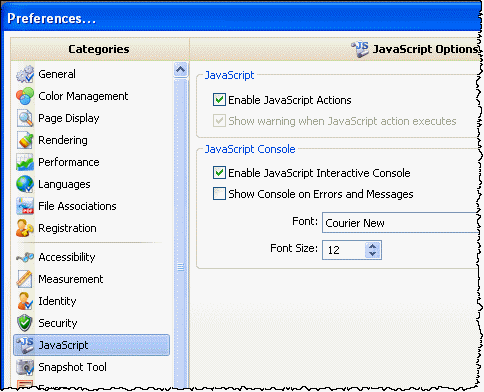Increase Font Size with up arrow
Image resolution: width=484 pixels, height=392 pixels.
coord(373,246)
